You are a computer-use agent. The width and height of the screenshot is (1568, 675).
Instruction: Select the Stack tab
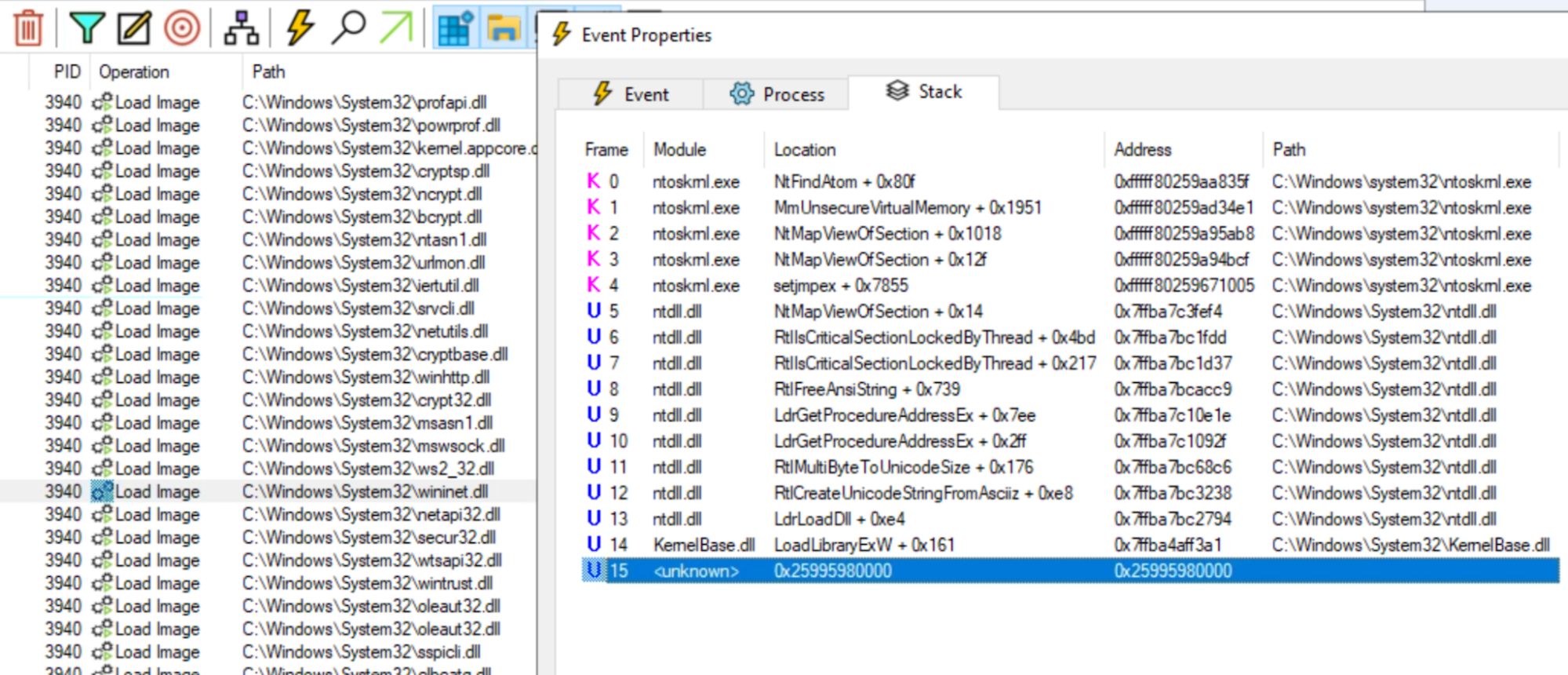coord(923,92)
